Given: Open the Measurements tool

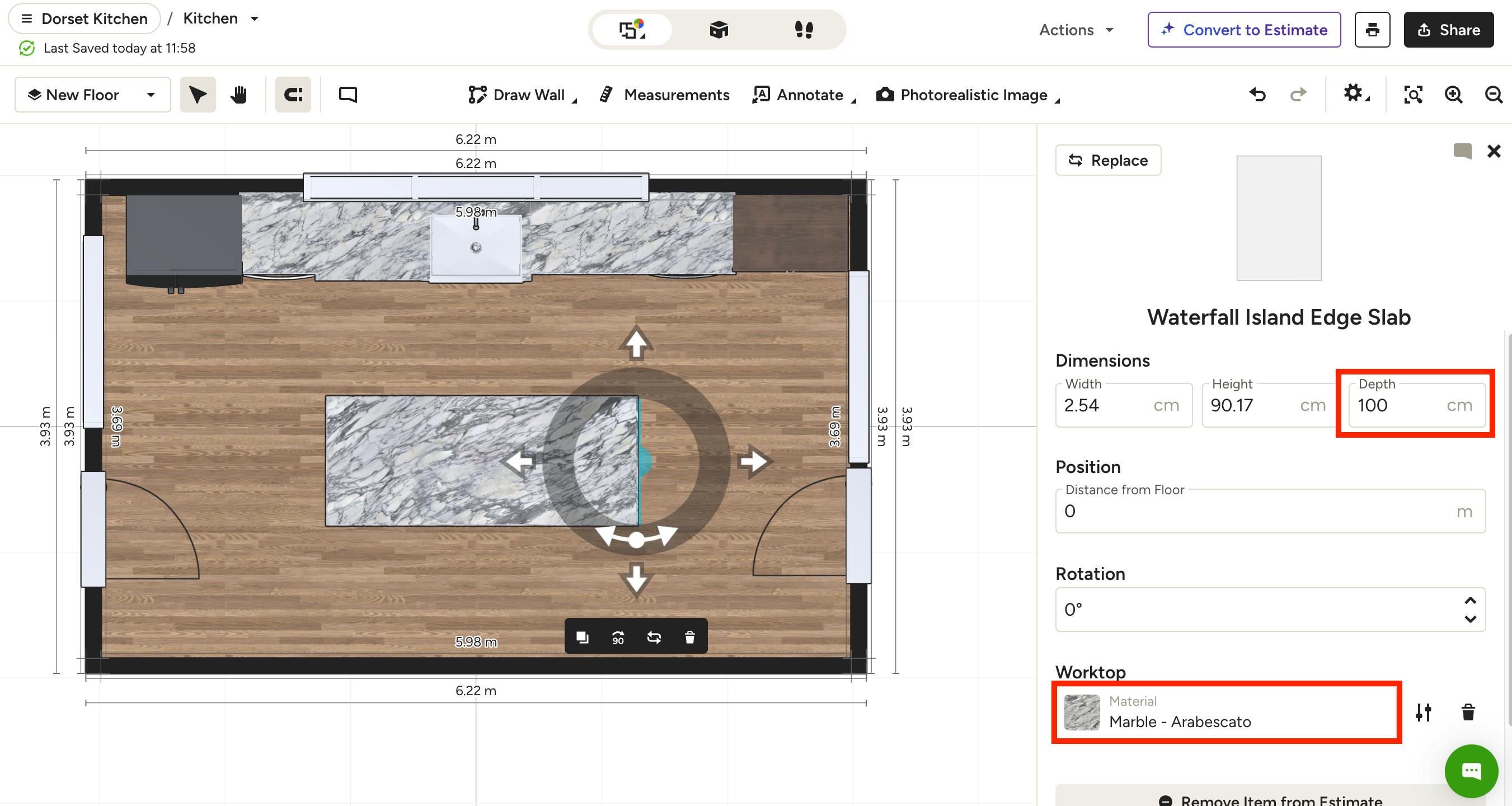Looking at the screenshot, I should (x=664, y=95).
